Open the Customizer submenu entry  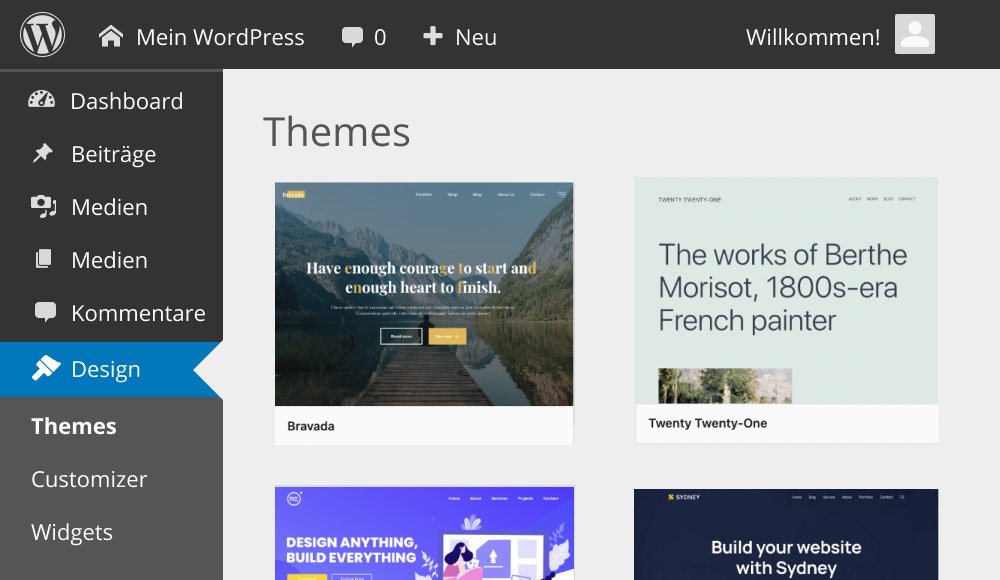tap(89, 479)
